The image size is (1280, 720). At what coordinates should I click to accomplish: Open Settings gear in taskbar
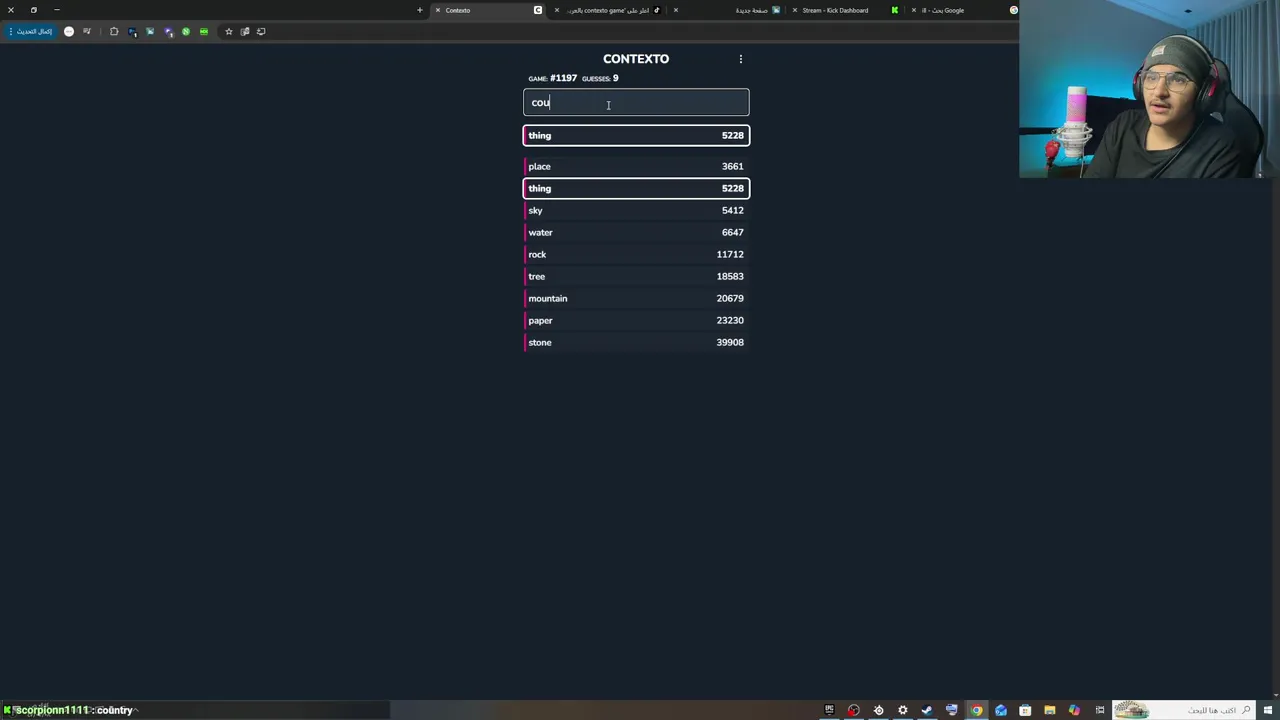tap(902, 710)
